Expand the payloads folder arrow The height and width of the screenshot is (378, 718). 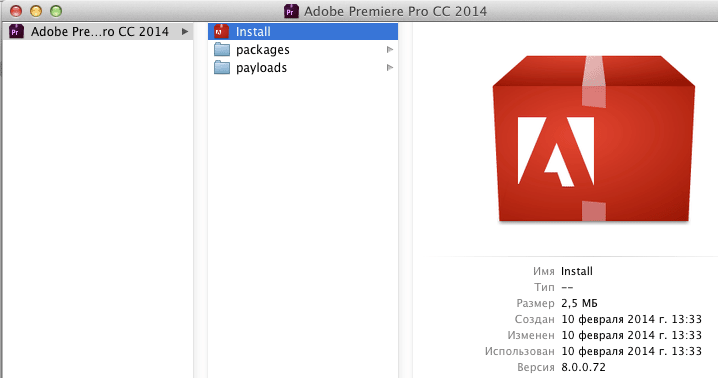click(390, 68)
